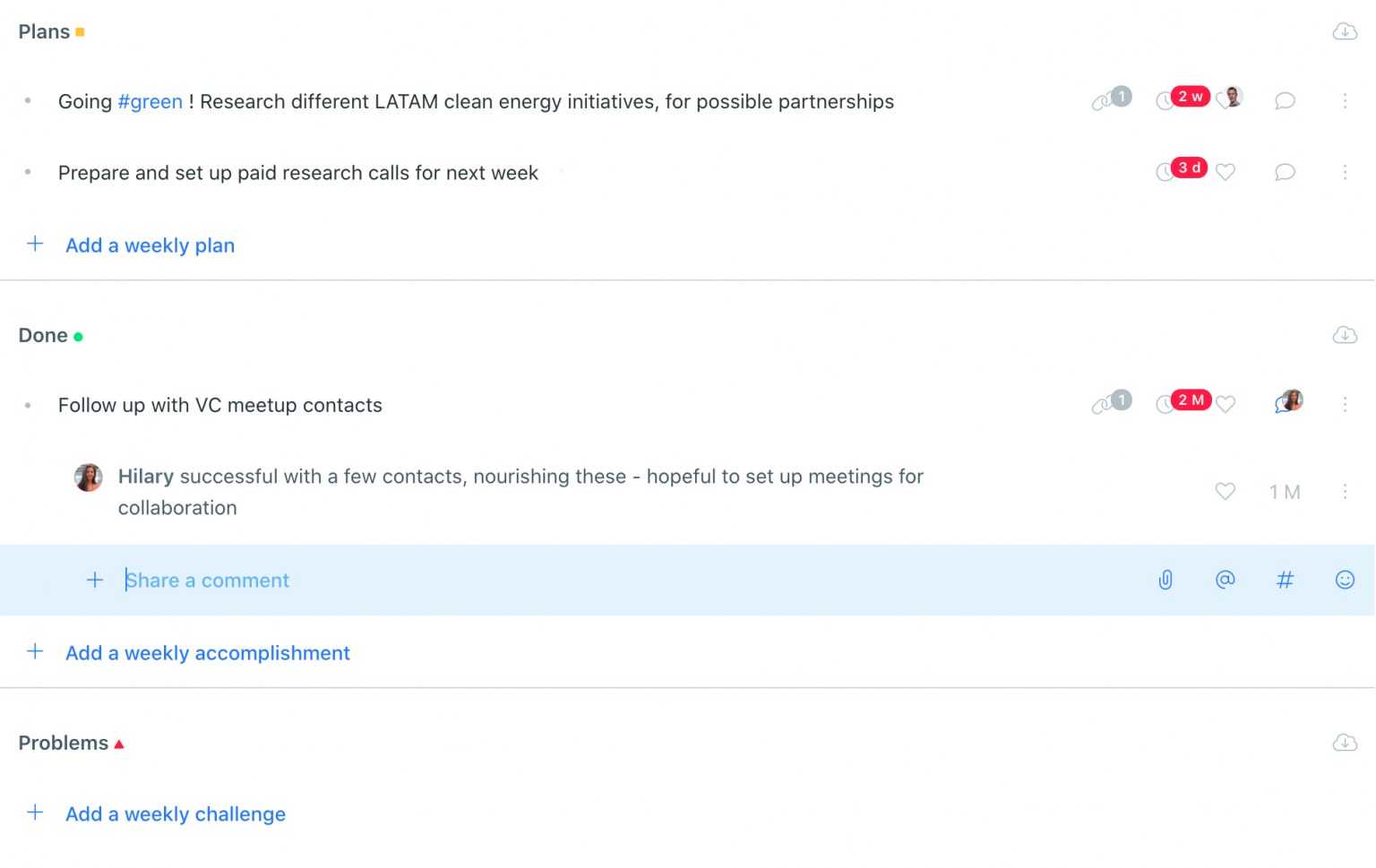Image resolution: width=1376 pixels, height=868 pixels.
Task: Click Hilary's profile avatar
Action: [88, 477]
